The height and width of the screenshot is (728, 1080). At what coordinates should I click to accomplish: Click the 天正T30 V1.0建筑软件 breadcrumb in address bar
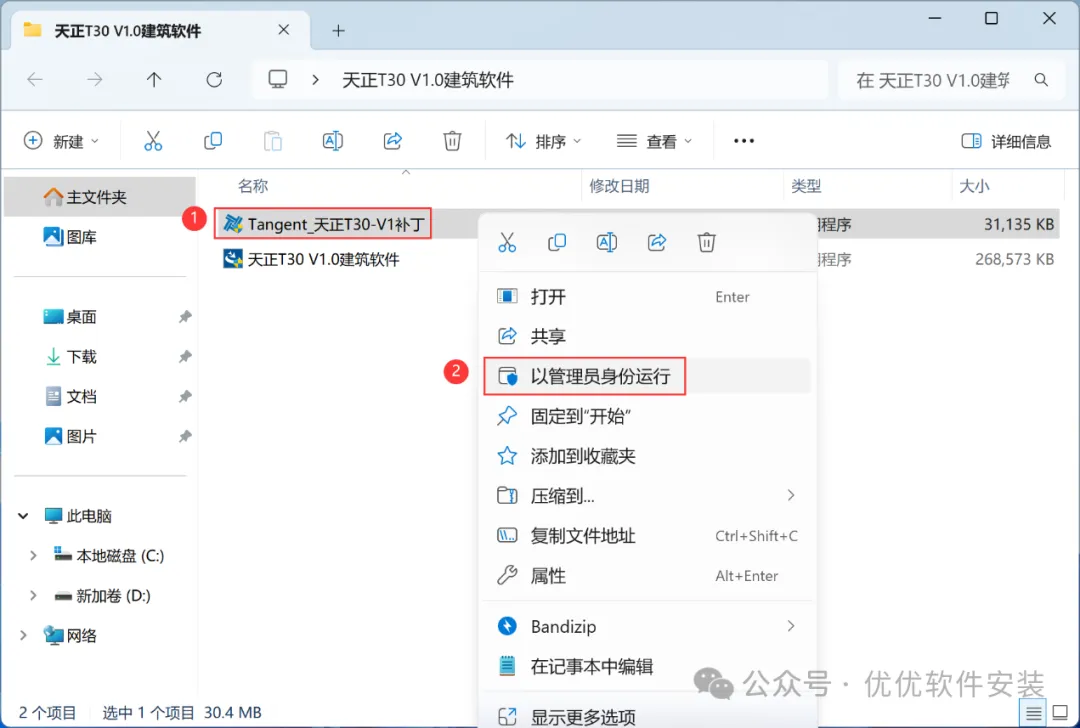pyautogui.click(x=428, y=80)
